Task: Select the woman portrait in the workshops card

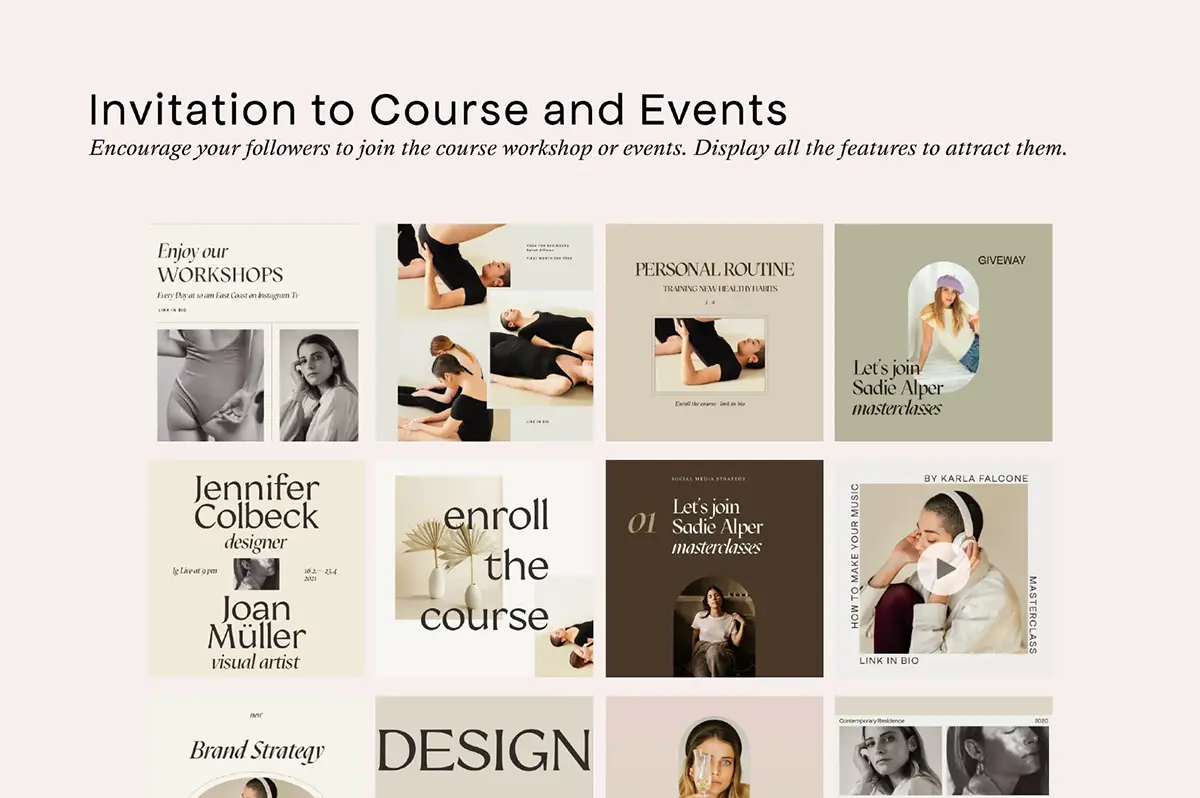Action: click(x=318, y=385)
